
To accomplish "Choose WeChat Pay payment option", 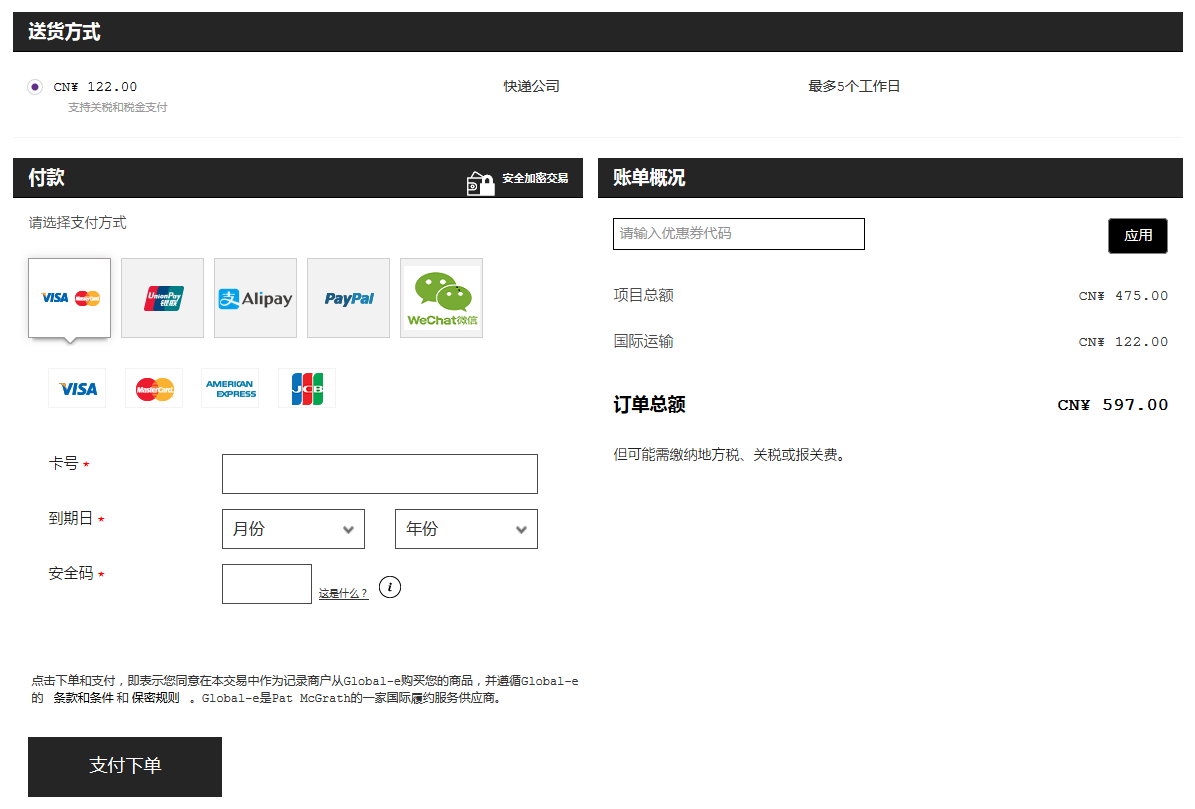I will pos(441,298).
